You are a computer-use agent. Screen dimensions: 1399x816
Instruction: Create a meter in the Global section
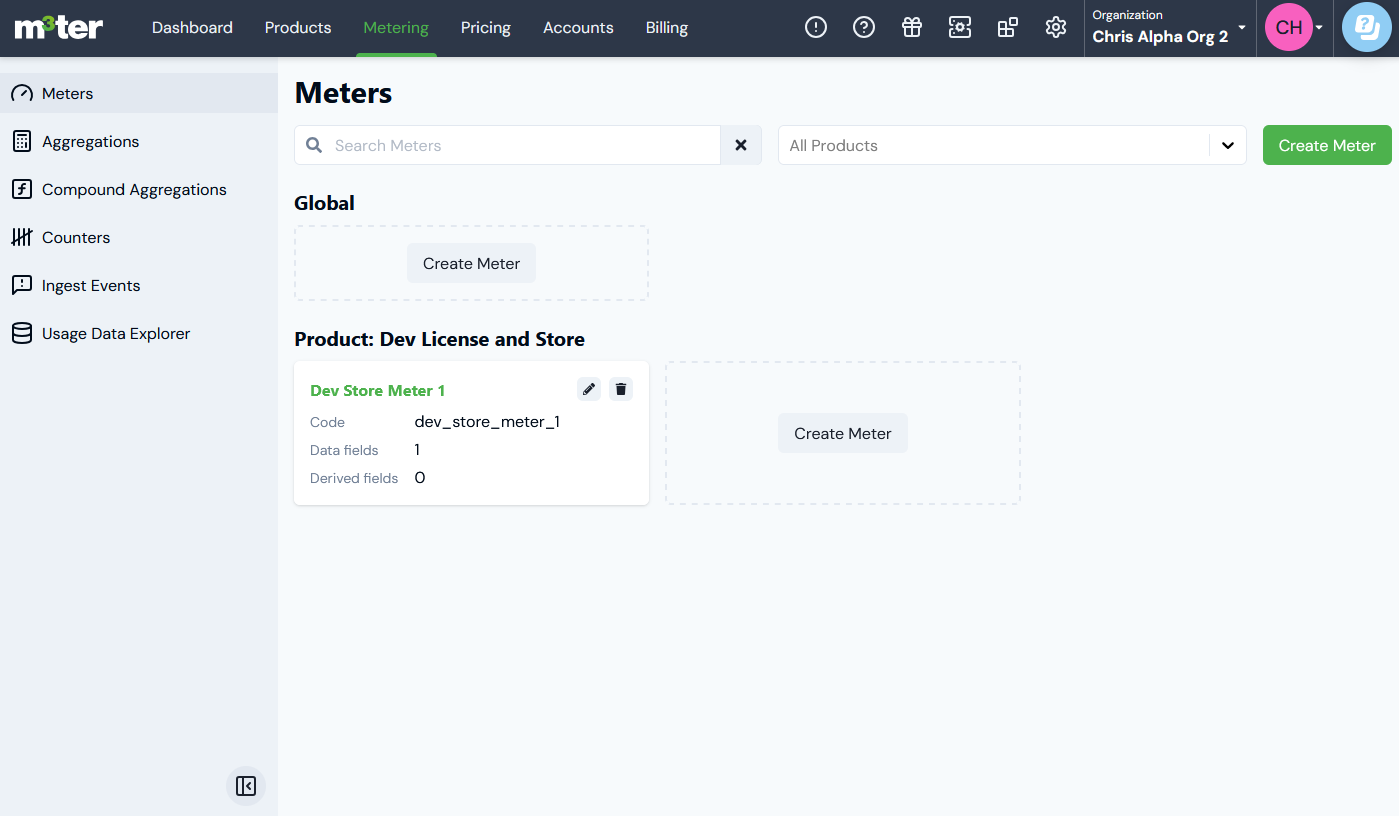pos(471,263)
